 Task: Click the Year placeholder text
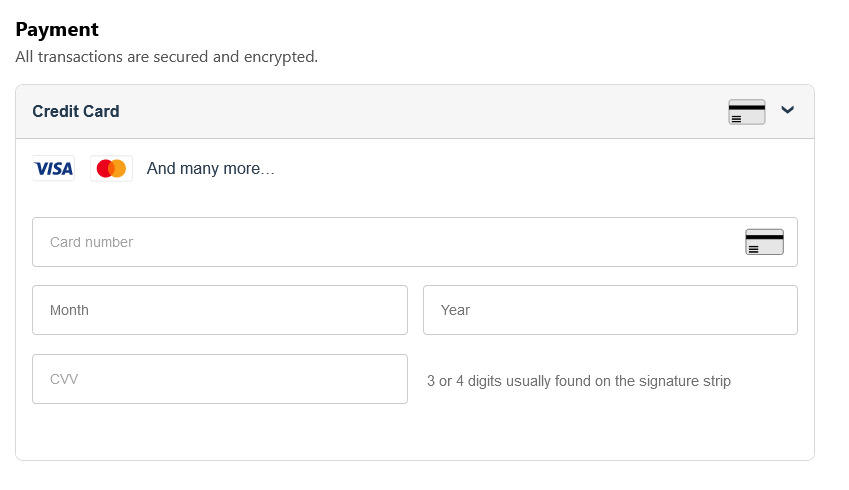[455, 310]
